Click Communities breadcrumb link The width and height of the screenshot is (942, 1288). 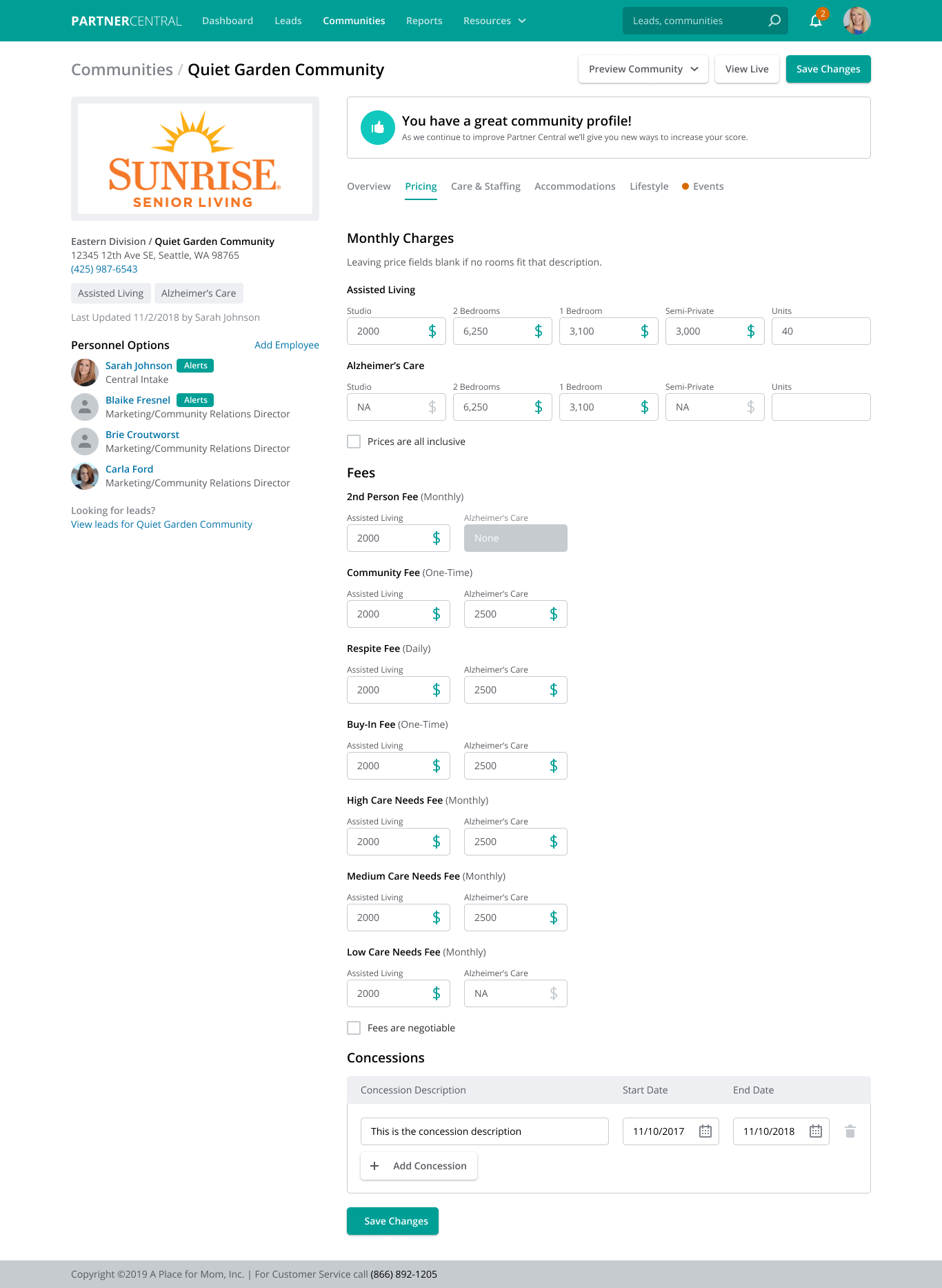pyautogui.click(x=122, y=70)
